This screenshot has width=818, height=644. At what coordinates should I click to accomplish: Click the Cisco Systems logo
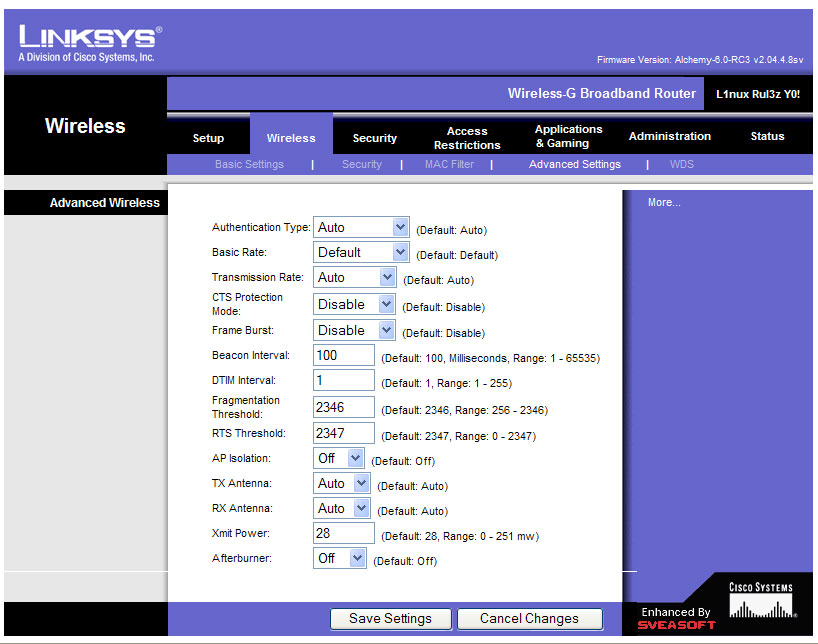(761, 600)
